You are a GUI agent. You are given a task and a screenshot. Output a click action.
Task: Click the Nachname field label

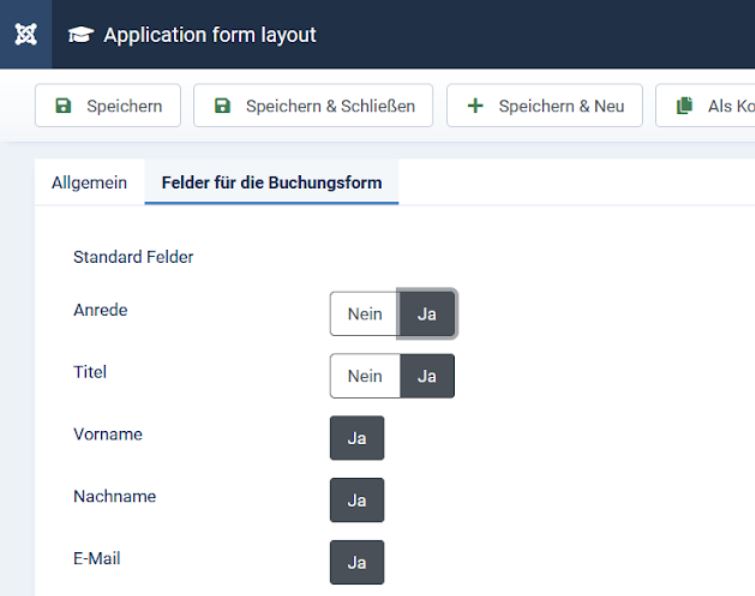(x=115, y=496)
